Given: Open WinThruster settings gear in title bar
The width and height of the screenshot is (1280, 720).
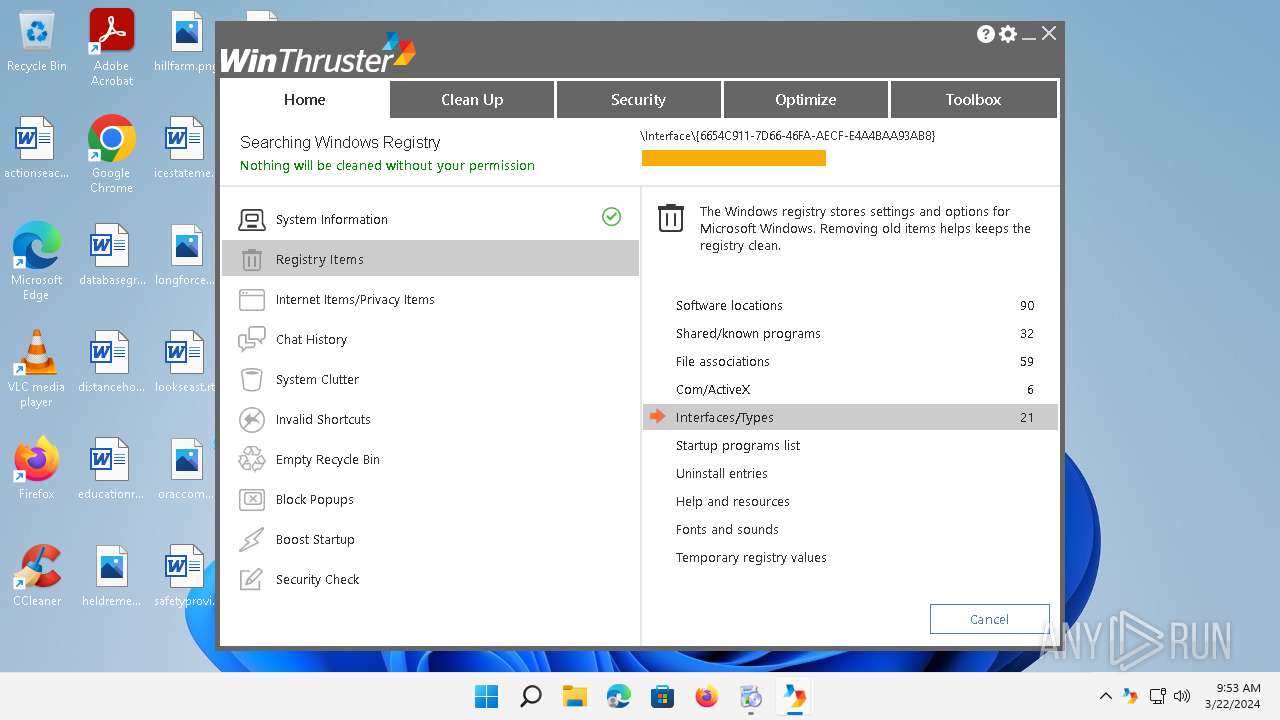Looking at the screenshot, I should 1008,34.
